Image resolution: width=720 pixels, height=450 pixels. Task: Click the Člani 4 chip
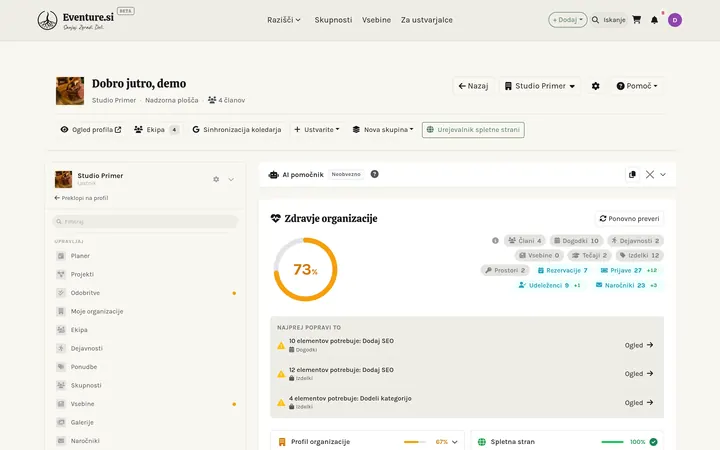click(524, 241)
